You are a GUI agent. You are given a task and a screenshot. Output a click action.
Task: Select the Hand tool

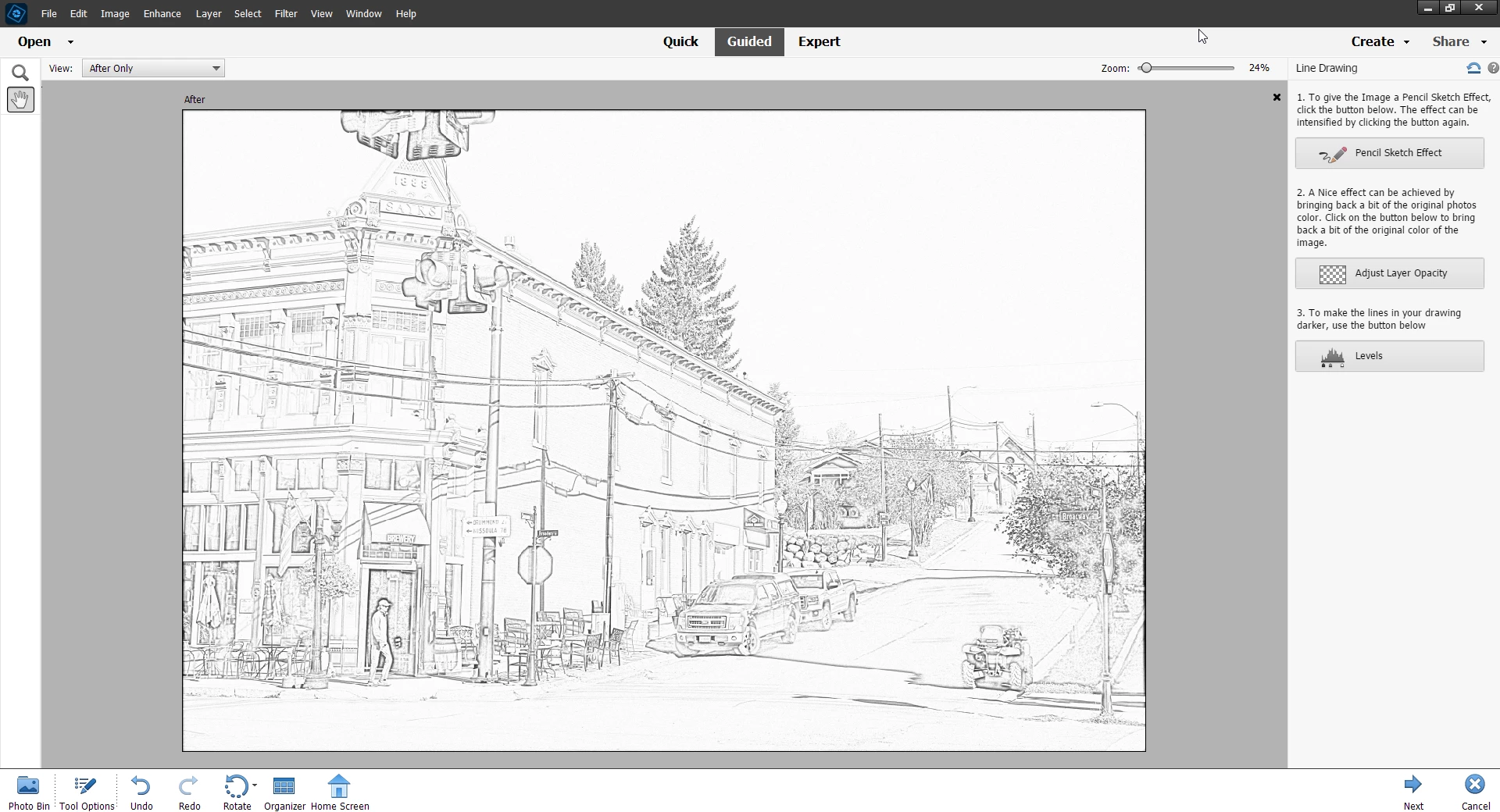20,100
